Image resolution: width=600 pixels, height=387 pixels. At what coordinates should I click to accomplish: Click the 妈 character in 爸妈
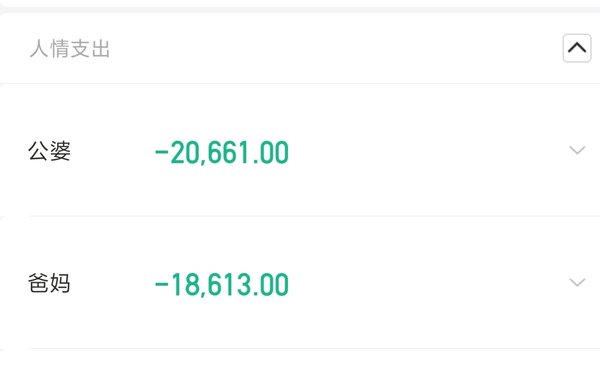coord(60,284)
